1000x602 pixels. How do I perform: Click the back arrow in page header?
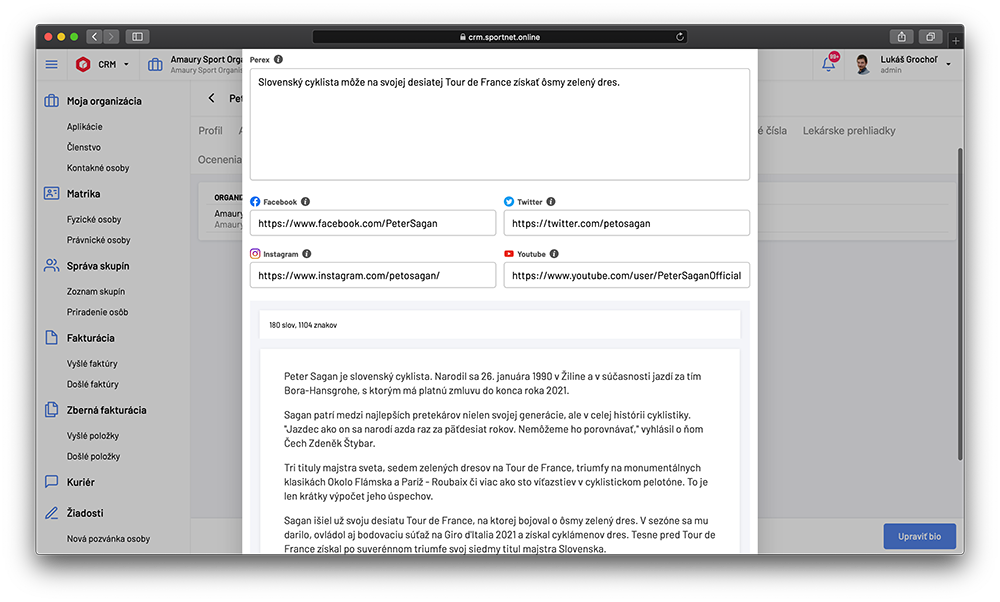point(212,98)
